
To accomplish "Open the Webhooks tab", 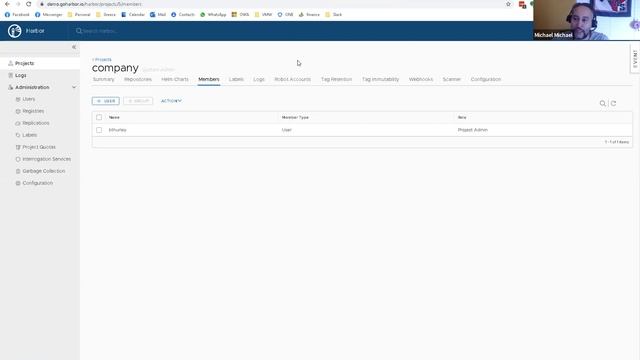I will coord(421,79).
